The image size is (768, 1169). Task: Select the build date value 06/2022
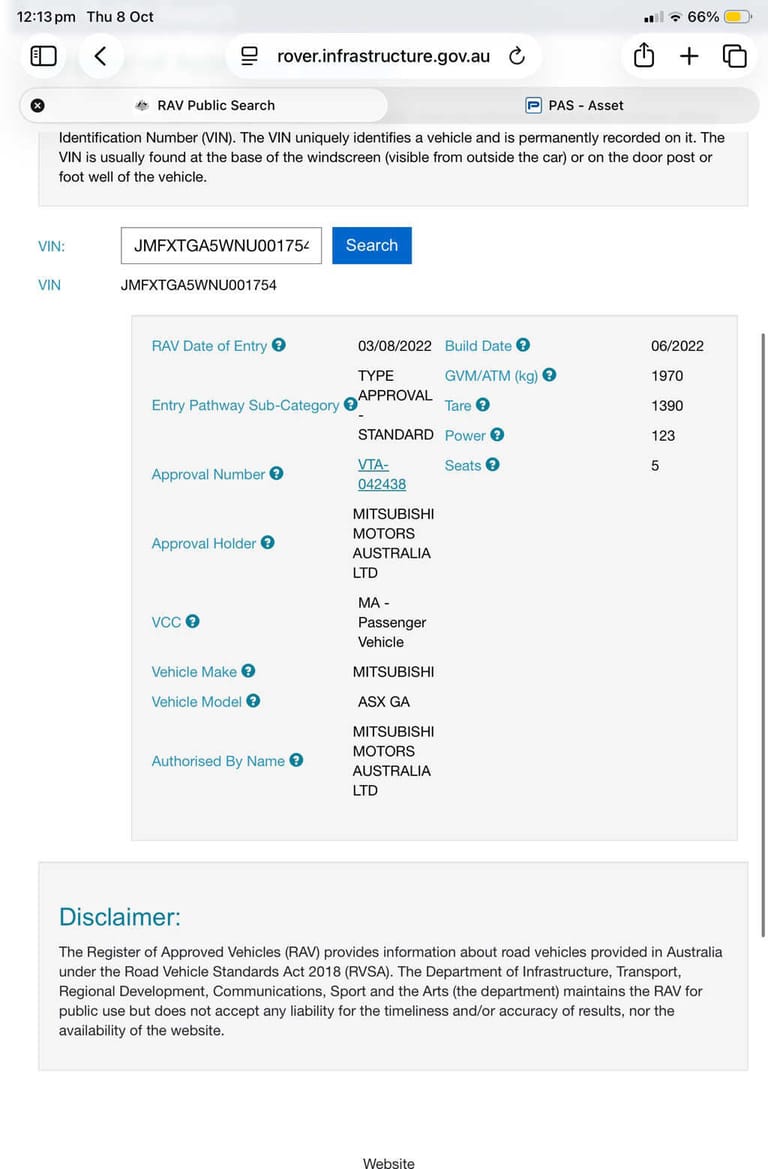[x=677, y=346]
